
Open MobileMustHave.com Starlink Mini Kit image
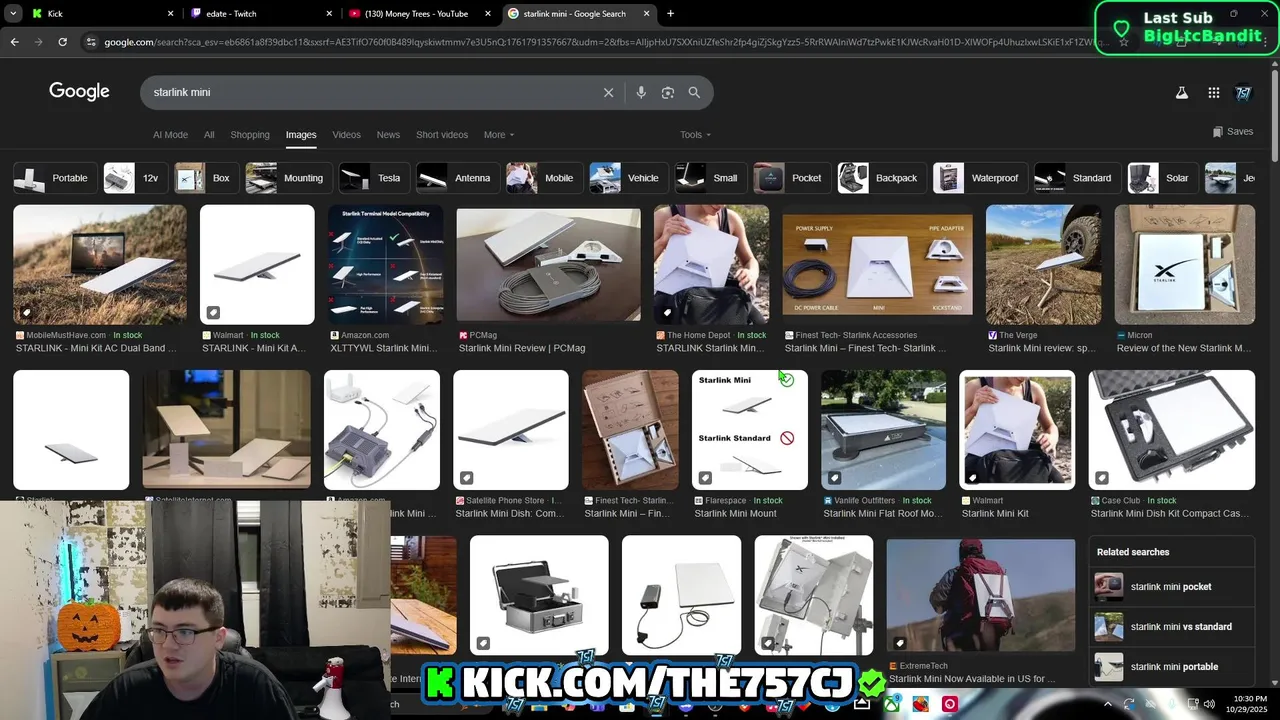99,264
